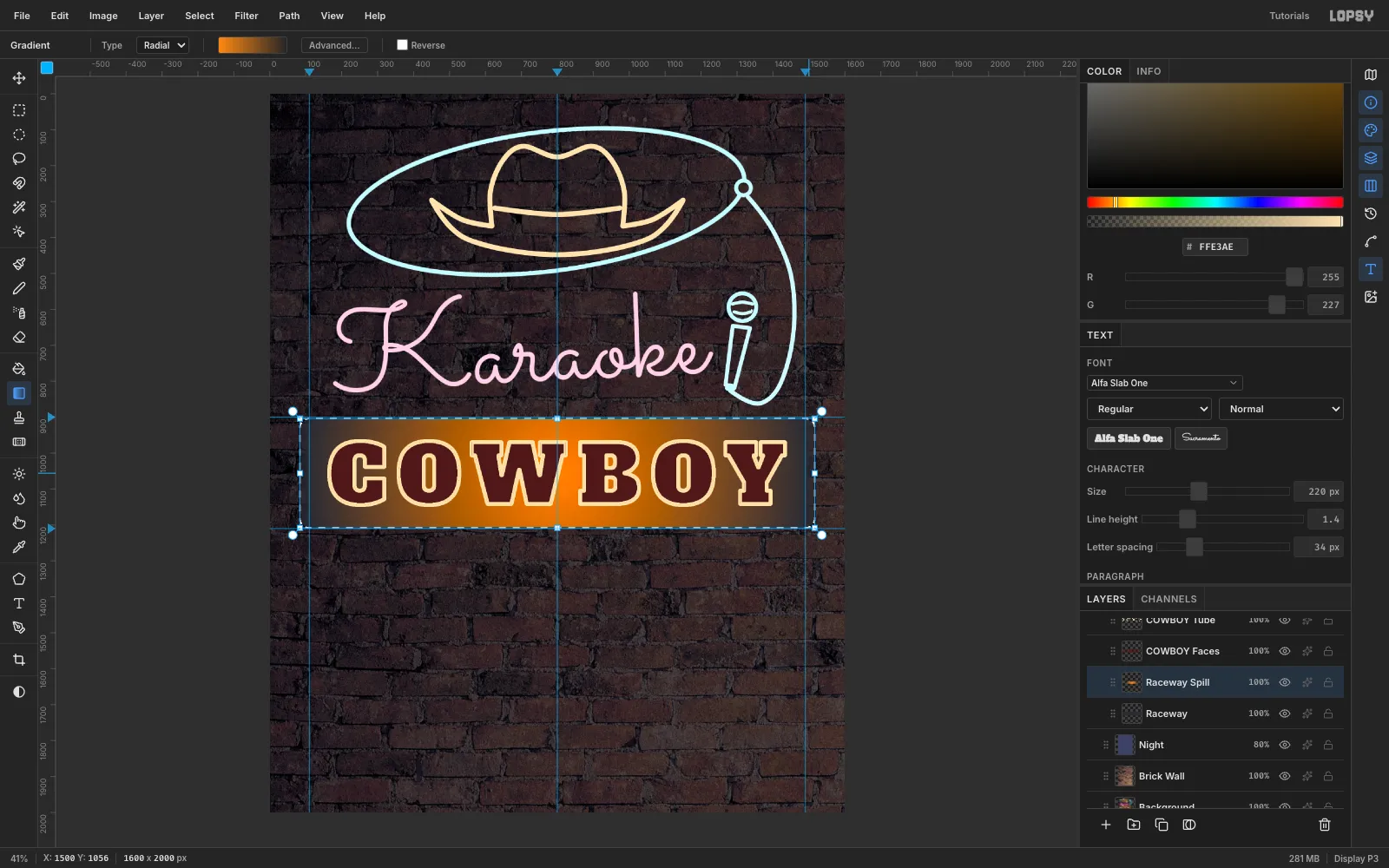
Task: Hide the Raceway Spill layer
Action: click(x=1285, y=682)
